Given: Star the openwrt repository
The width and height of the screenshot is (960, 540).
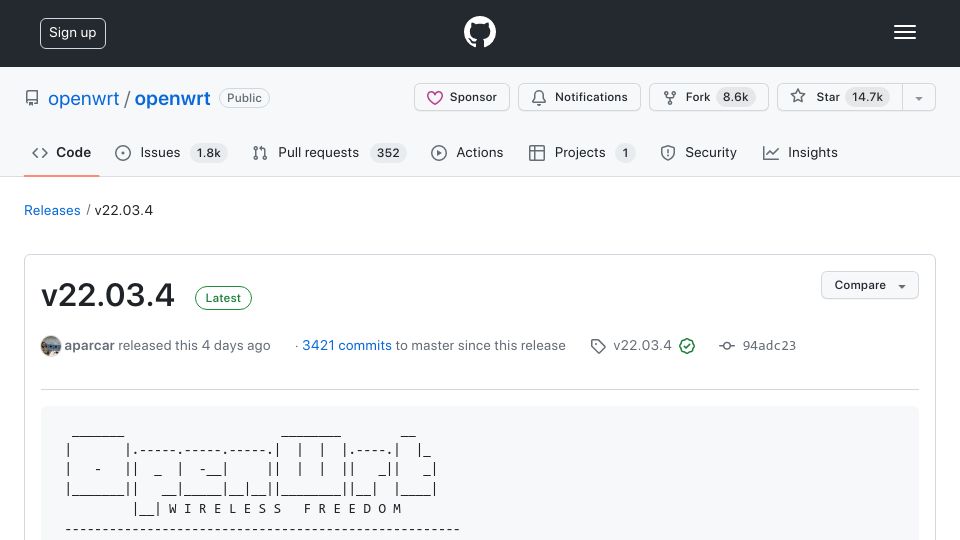Looking at the screenshot, I should [x=840, y=97].
